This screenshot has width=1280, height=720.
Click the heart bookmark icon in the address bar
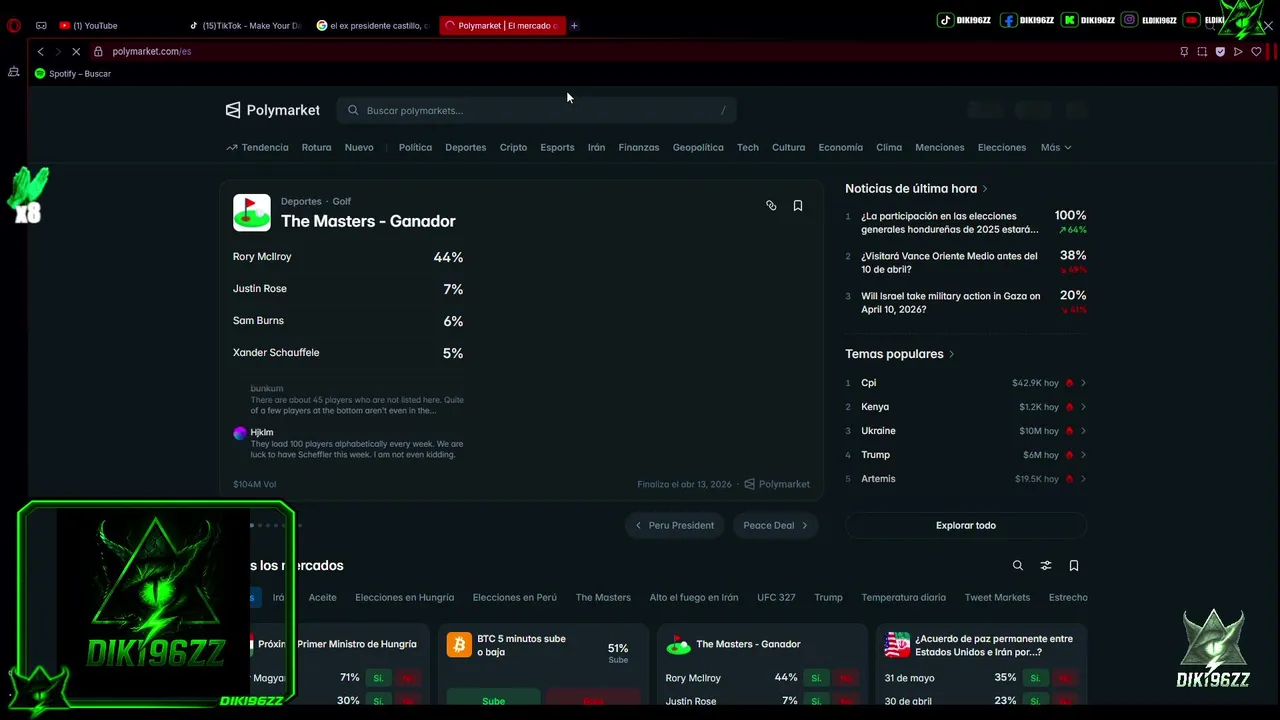tap(1256, 51)
